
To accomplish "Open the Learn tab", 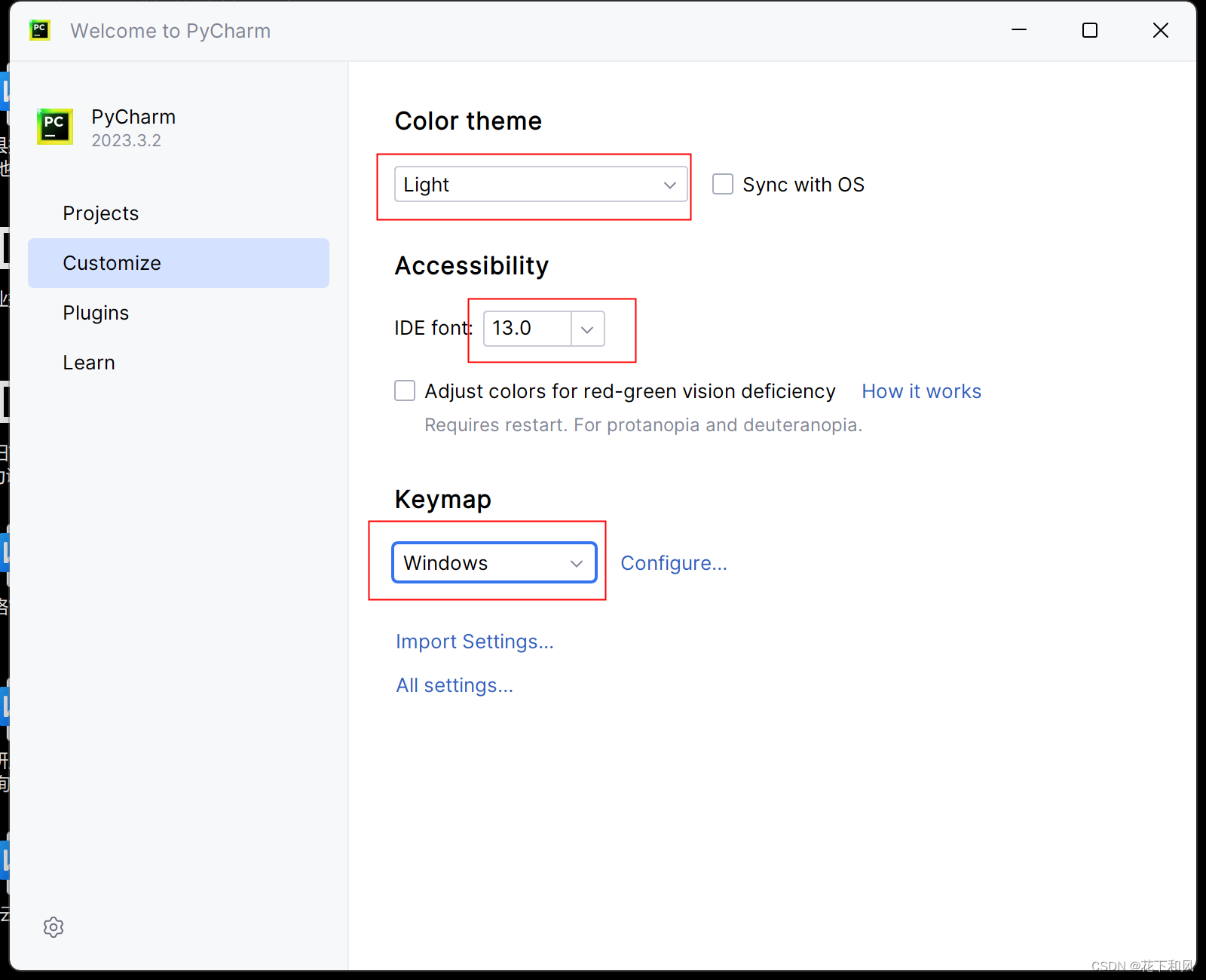I will tap(89, 363).
